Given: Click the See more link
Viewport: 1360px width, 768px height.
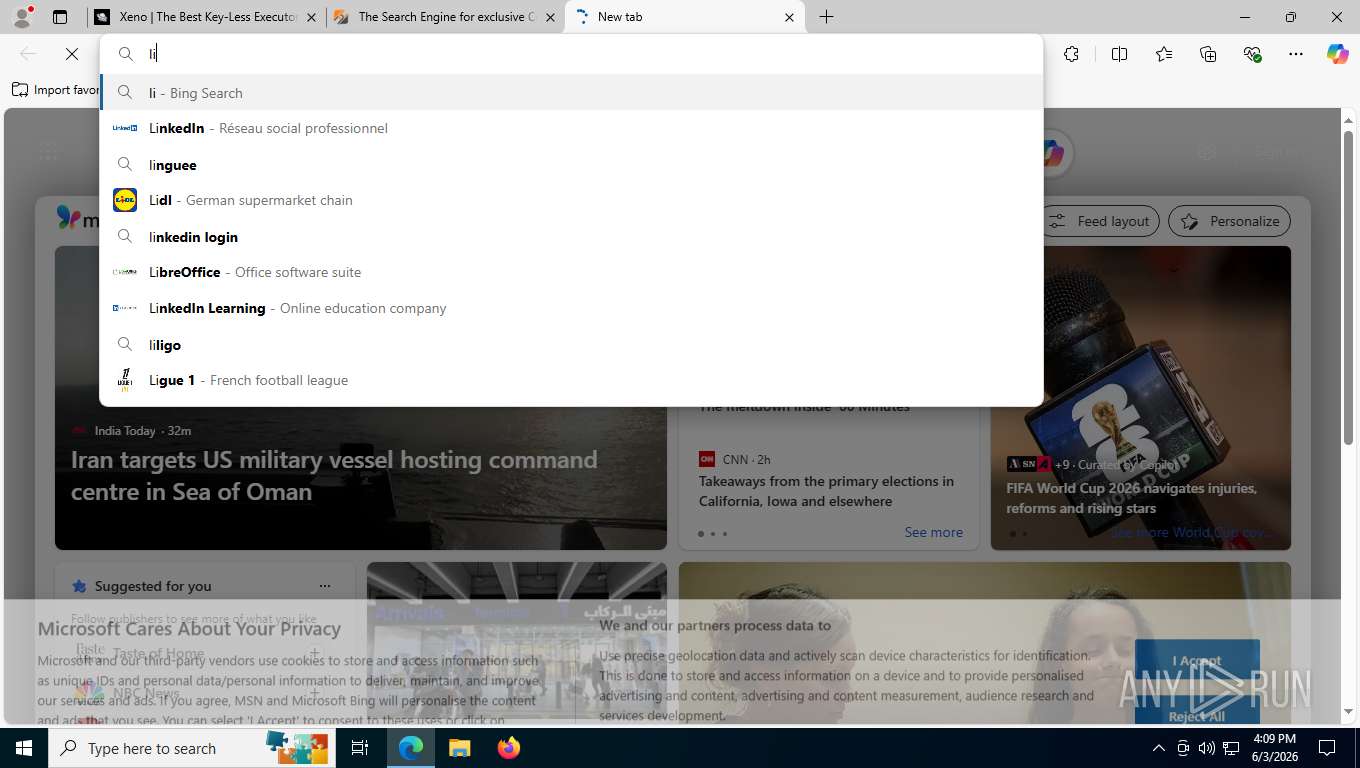Looking at the screenshot, I should click(933, 532).
